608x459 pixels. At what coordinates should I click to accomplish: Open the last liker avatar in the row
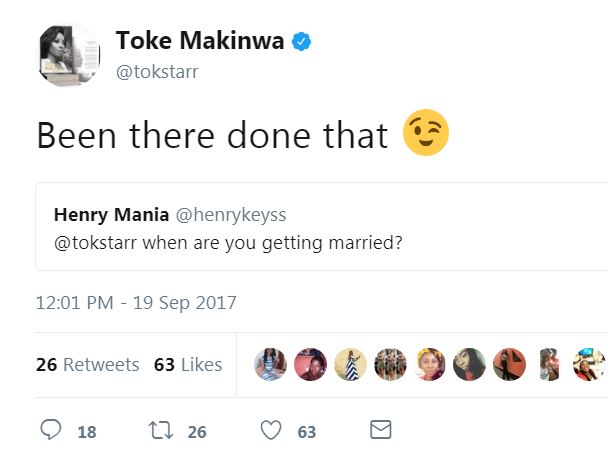589,365
